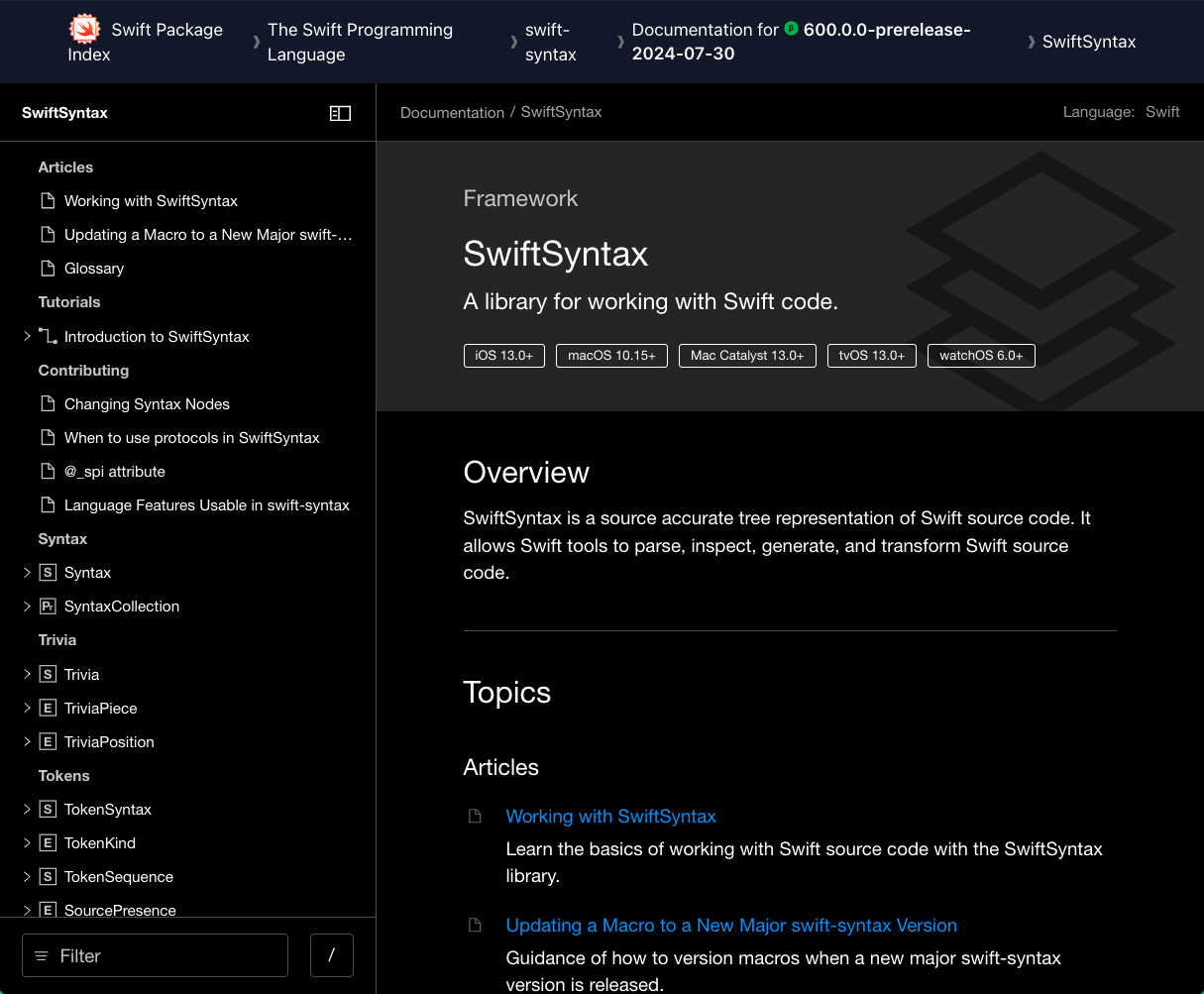1204x994 pixels.
Task: Go to The Swift Programming Language breadcrumb
Action: pyautogui.click(x=360, y=42)
